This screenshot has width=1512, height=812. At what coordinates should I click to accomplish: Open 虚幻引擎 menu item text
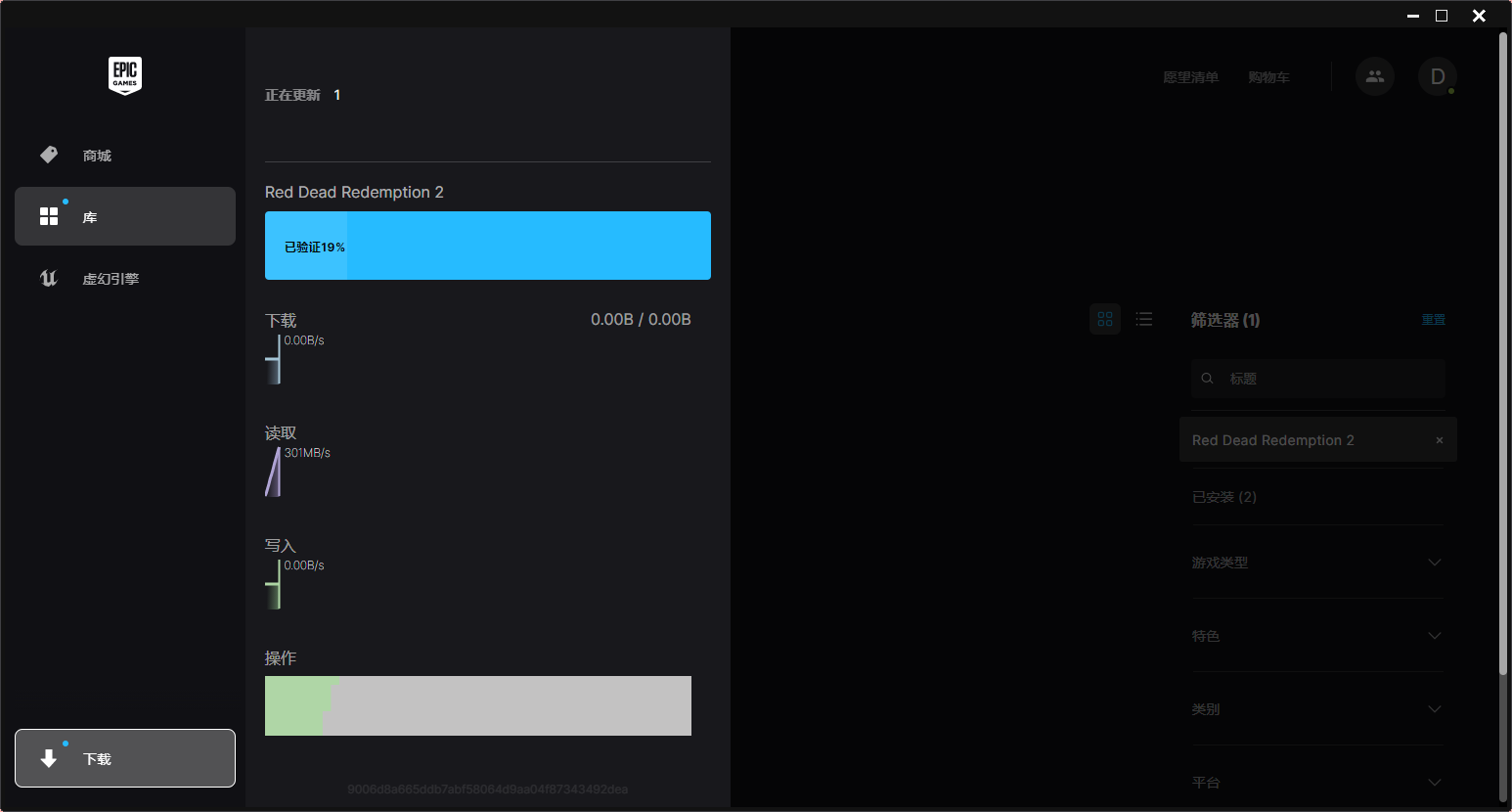[111, 279]
